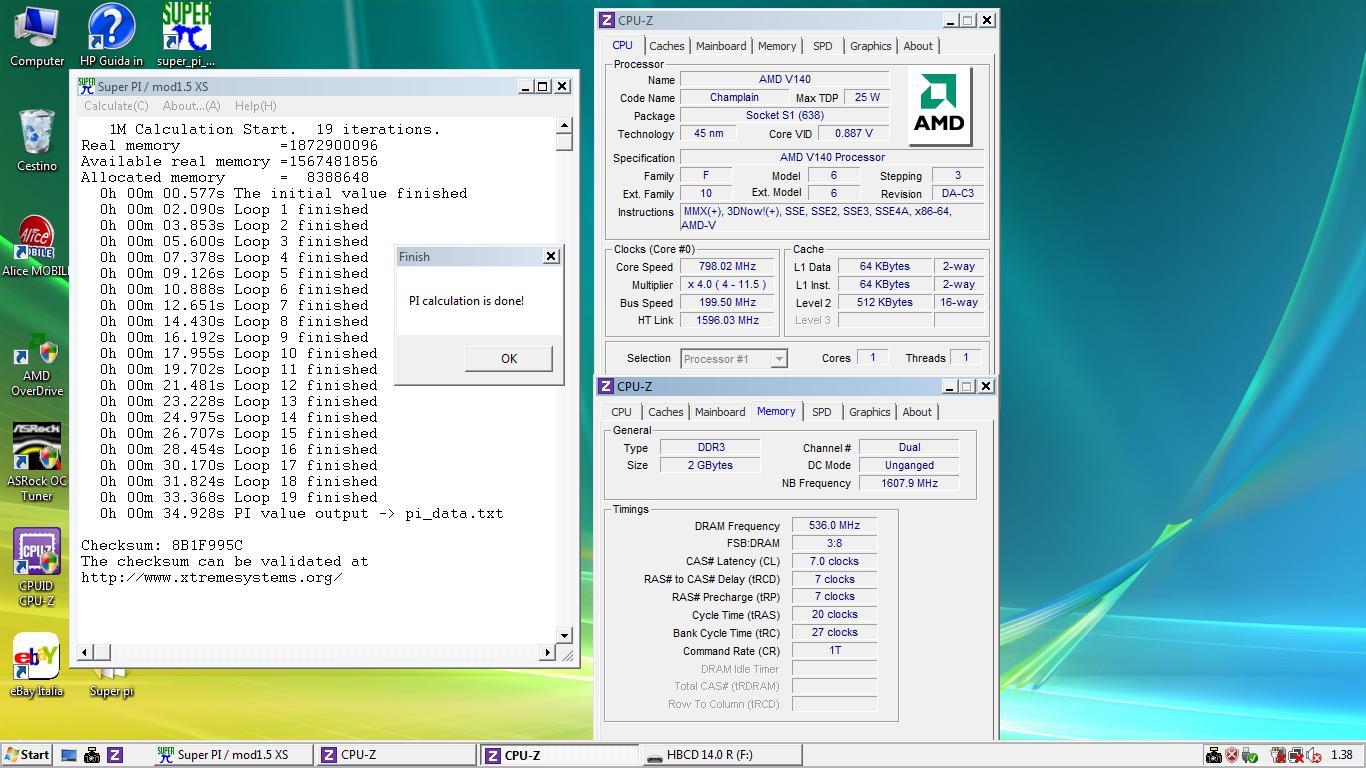This screenshot has height=768, width=1366.
Task: Open security shield tray icon
Action: pyautogui.click(x=1232, y=755)
